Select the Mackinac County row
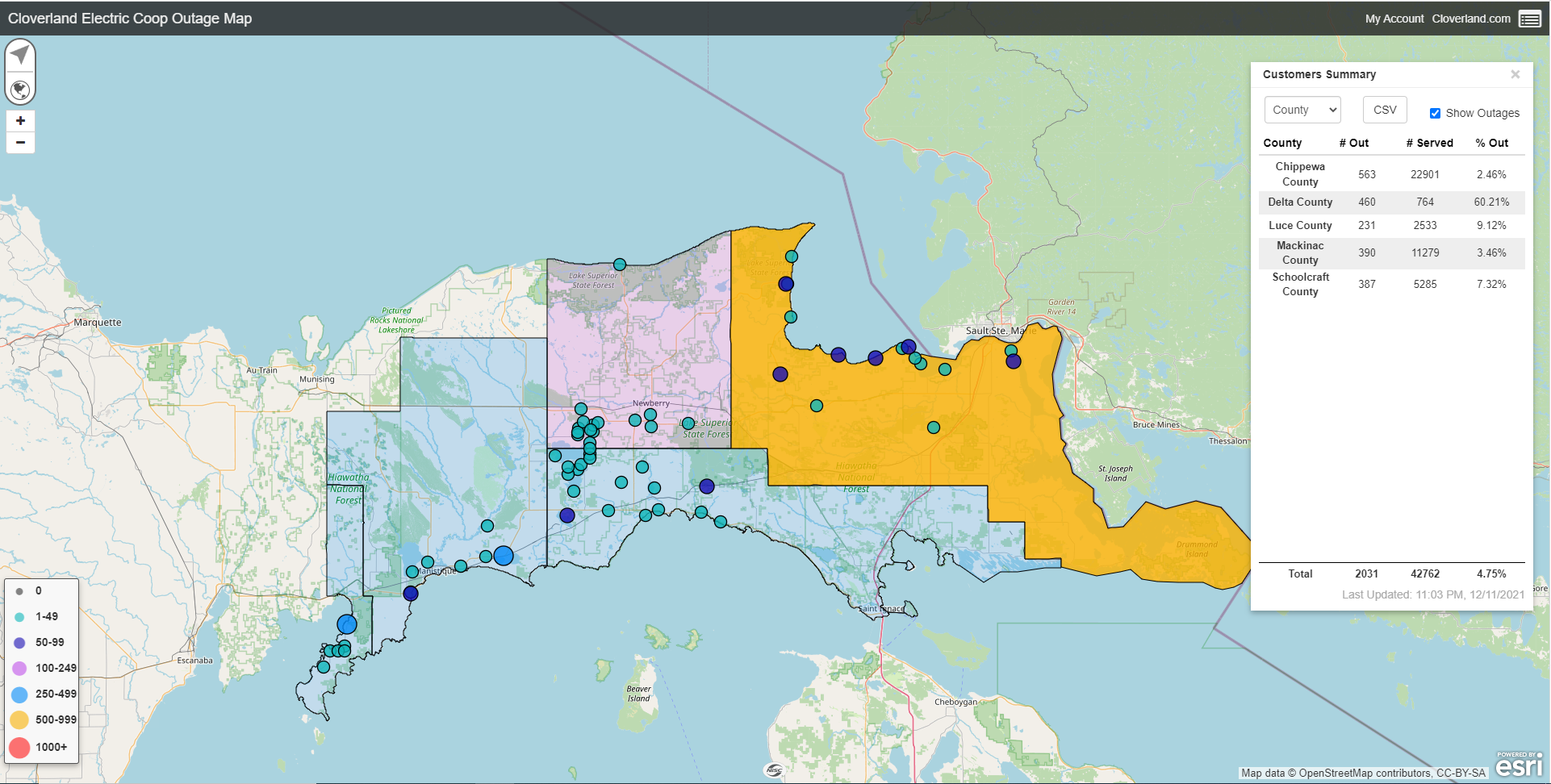The height and width of the screenshot is (784, 1551). coord(1392,253)
